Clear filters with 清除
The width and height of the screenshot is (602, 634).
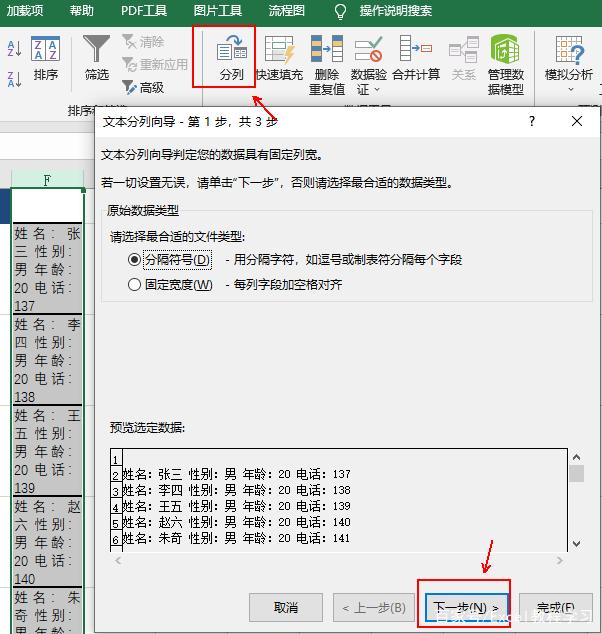pyautogui.click(x=144, y=41)
